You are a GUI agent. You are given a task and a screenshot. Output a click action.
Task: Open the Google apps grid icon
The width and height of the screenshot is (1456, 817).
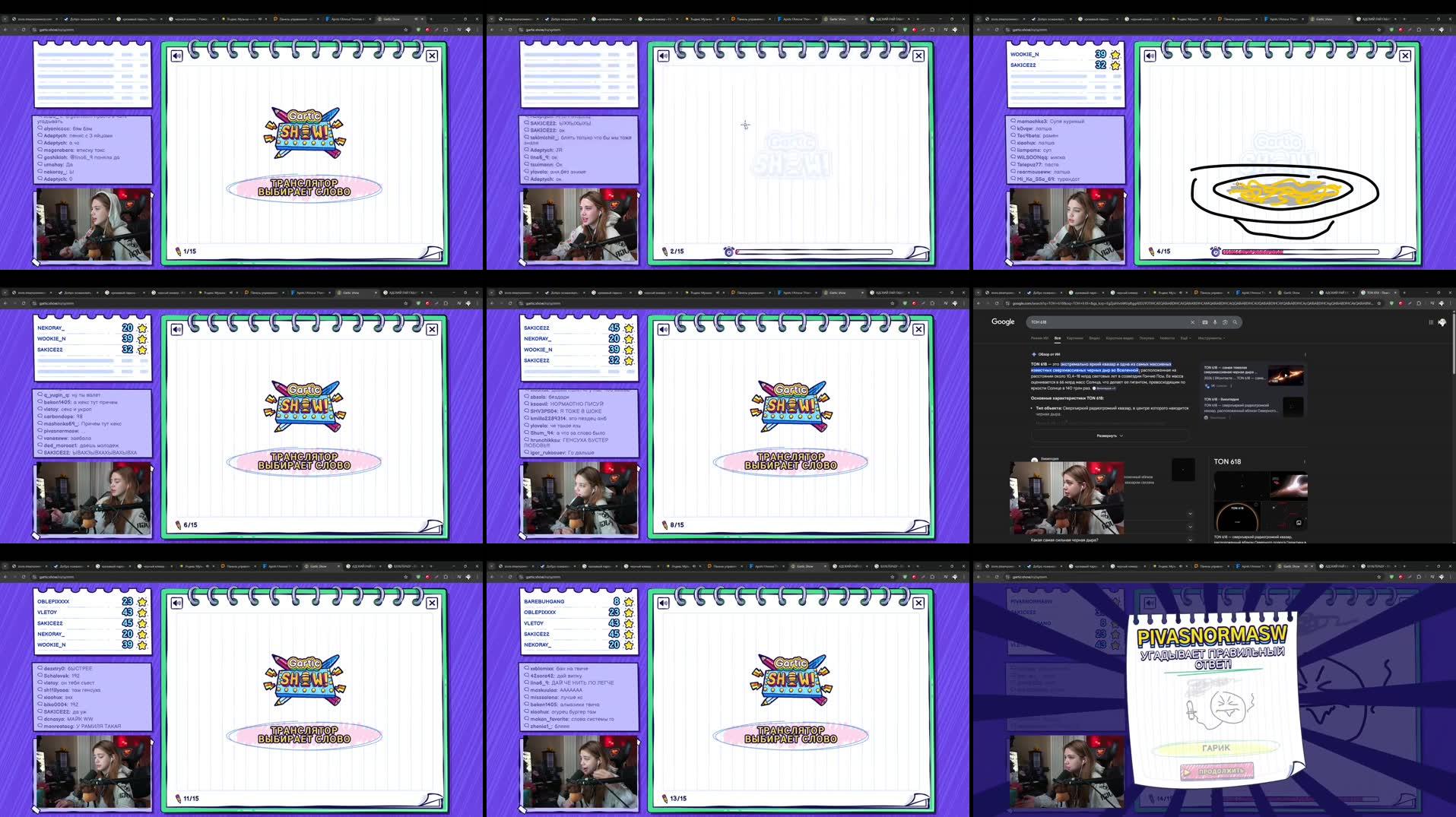tap(1431, 322)
